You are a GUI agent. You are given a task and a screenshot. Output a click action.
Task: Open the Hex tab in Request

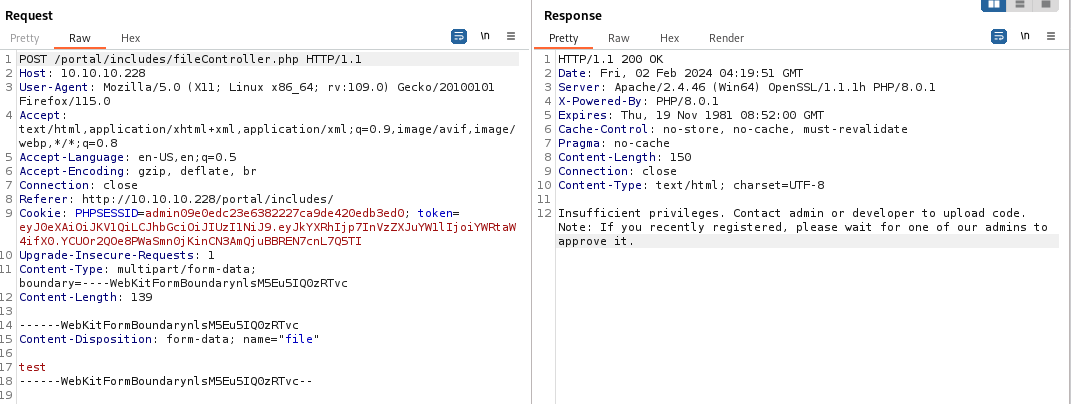[130, 38]
